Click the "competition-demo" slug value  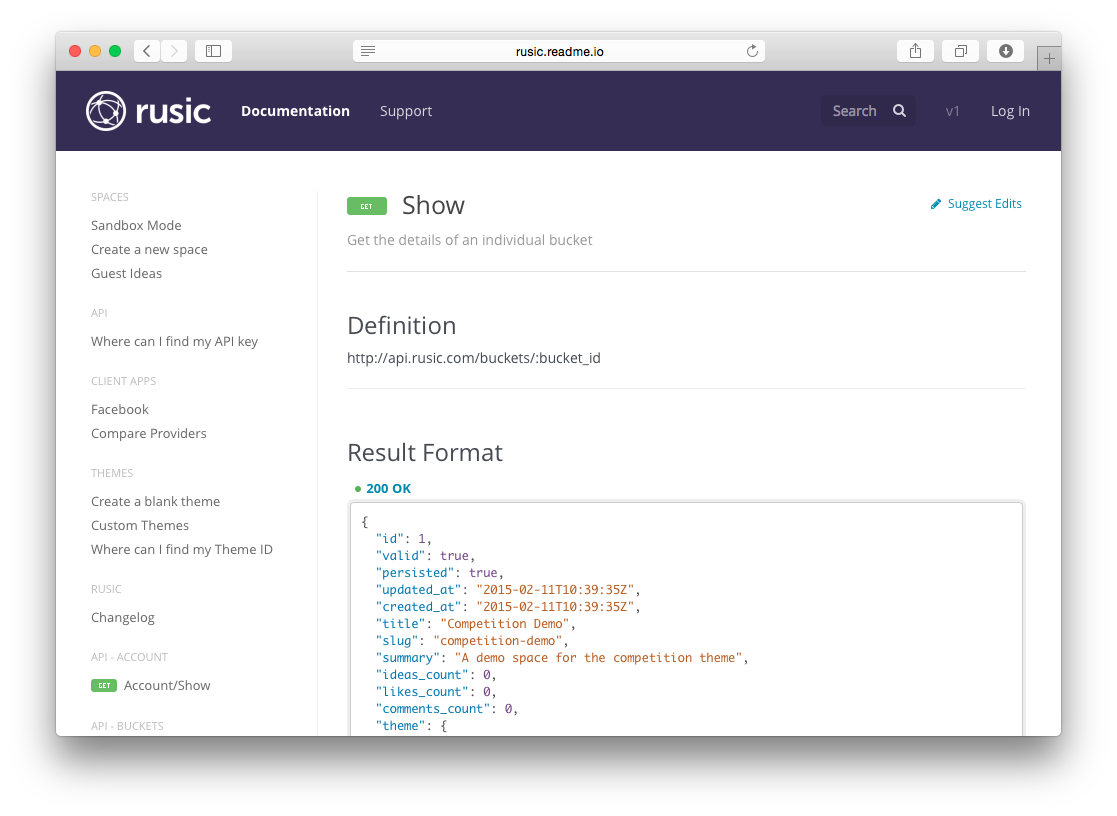[x=497, y=641]
